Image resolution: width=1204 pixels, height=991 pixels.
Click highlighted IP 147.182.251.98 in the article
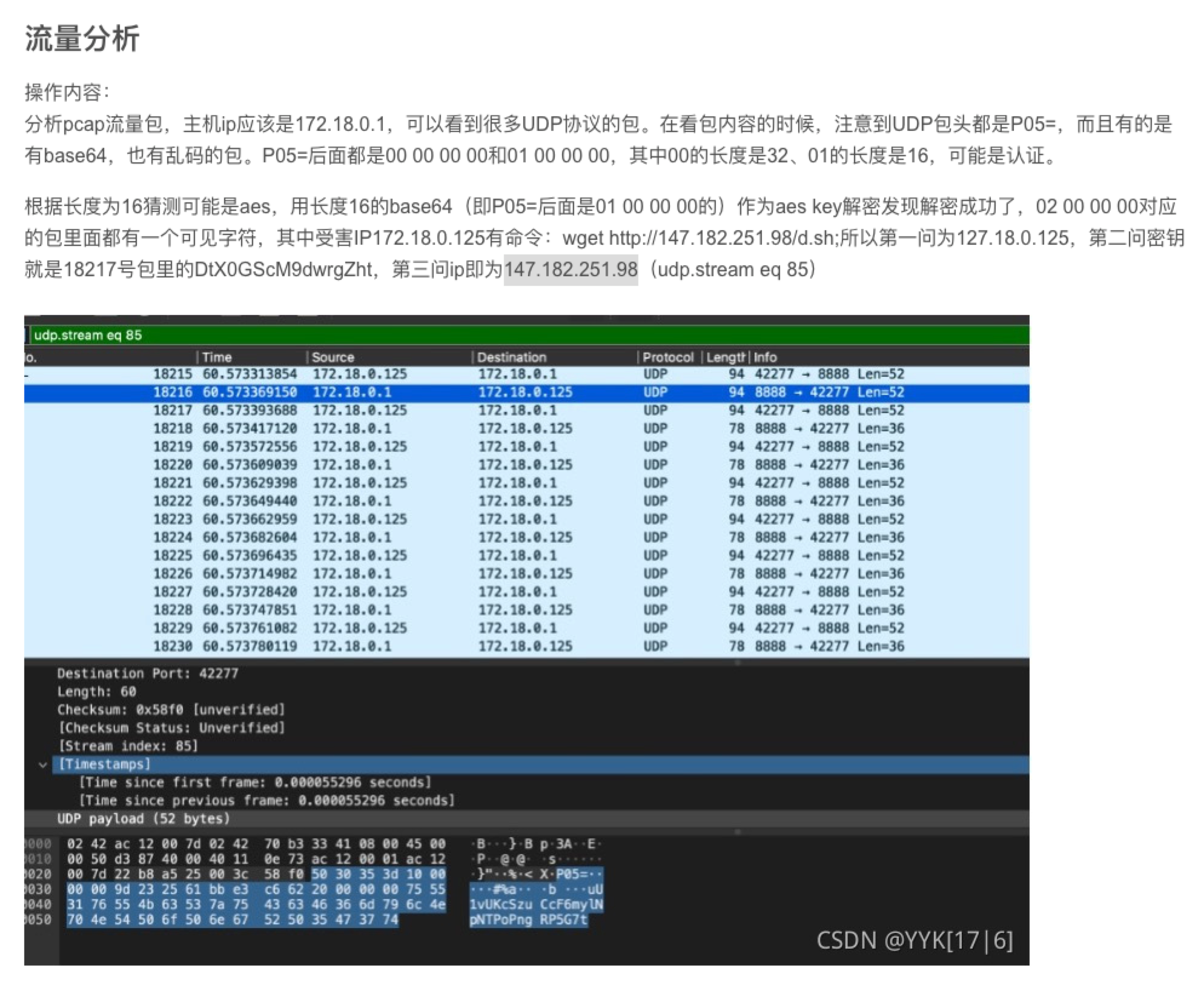pyautogui.click(x=571, y=270)
